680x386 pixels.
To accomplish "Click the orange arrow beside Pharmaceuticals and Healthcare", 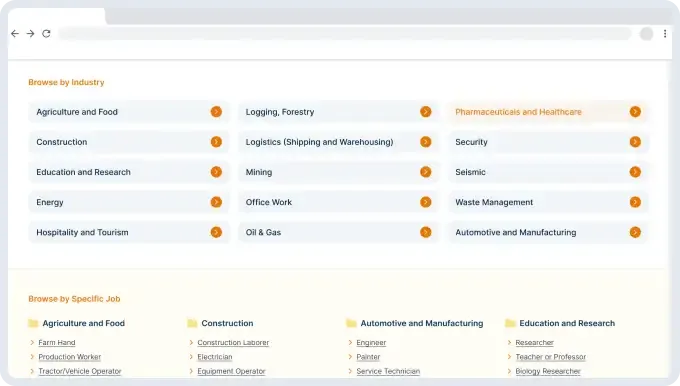I will (635, 112).
